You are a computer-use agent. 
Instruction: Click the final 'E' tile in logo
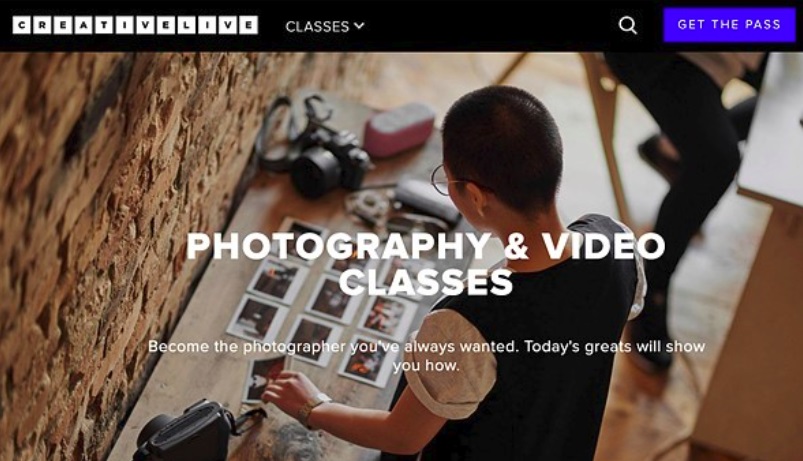248,25
